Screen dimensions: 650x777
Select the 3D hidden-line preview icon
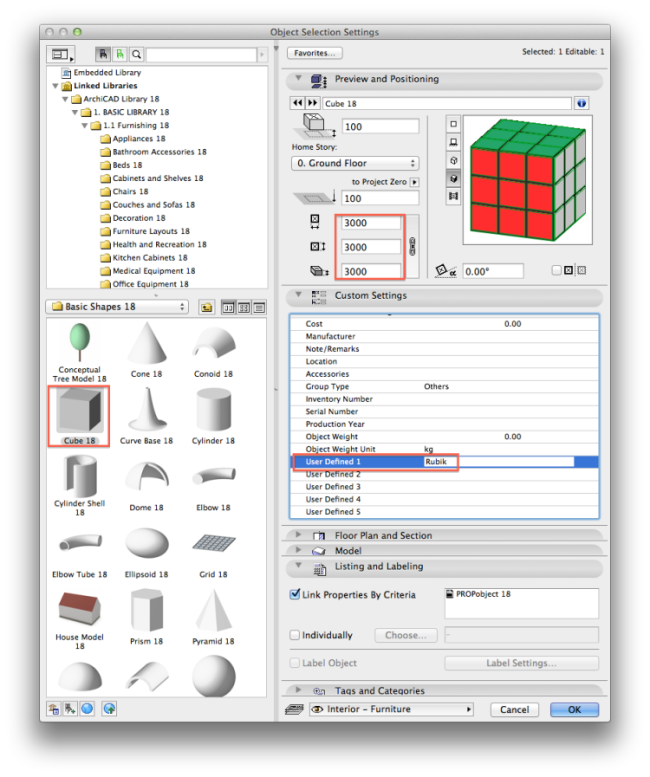[453, 161]
